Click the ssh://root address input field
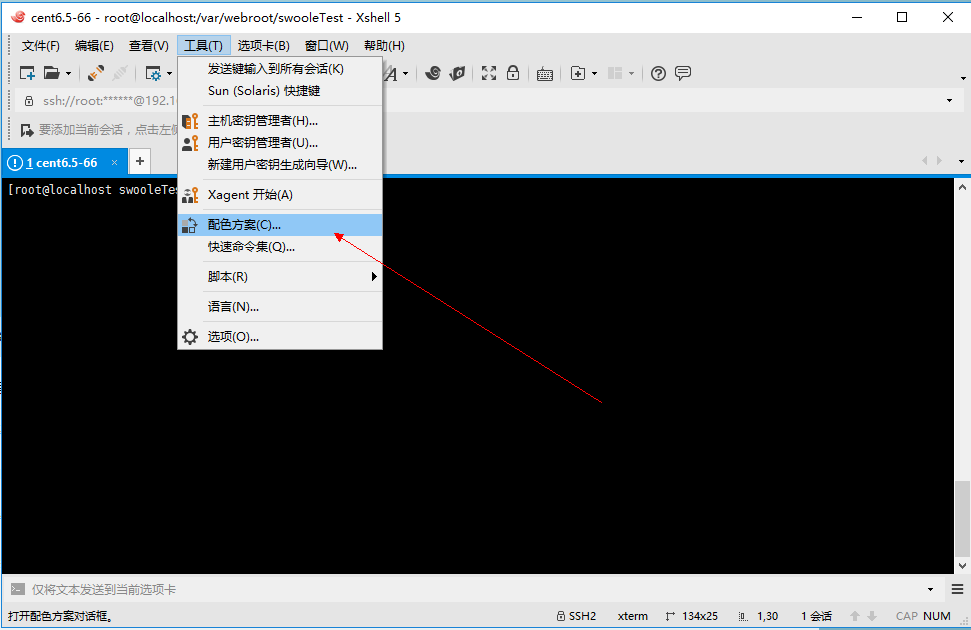The width and height of the screenshot is (971, 630). (x=489, y=101)
